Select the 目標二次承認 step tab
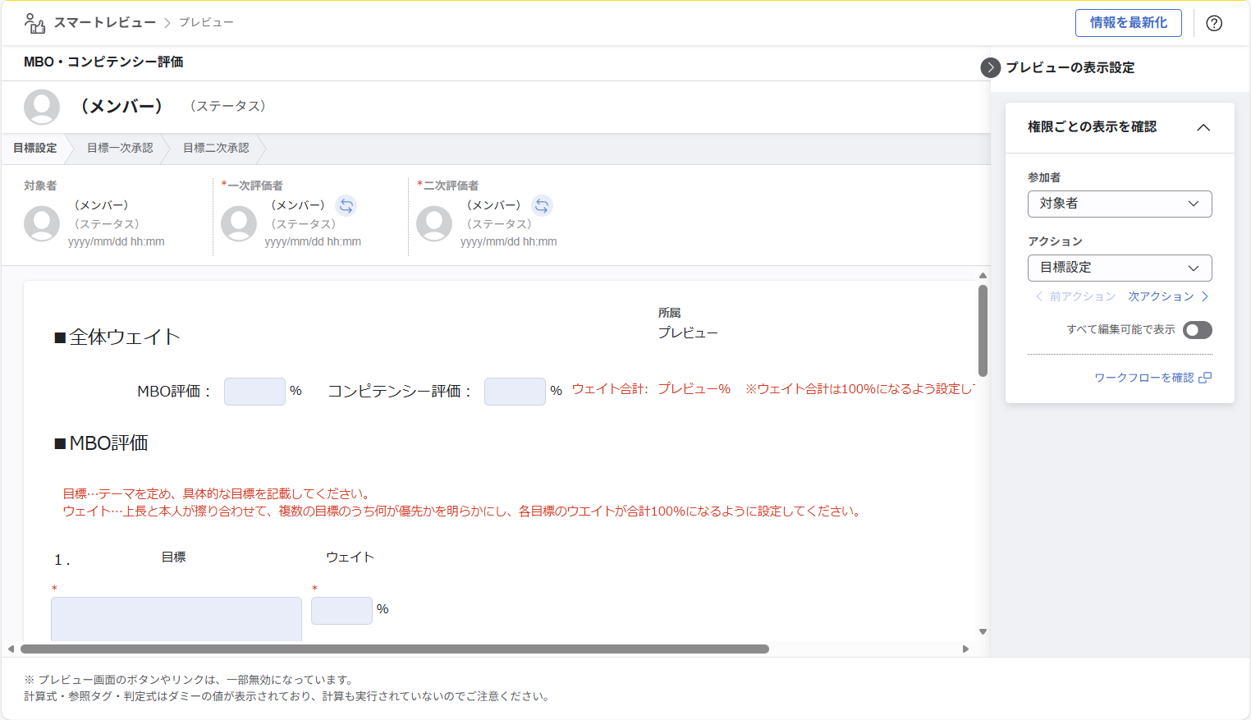1251x720 pixels. [x=216, y=148]
